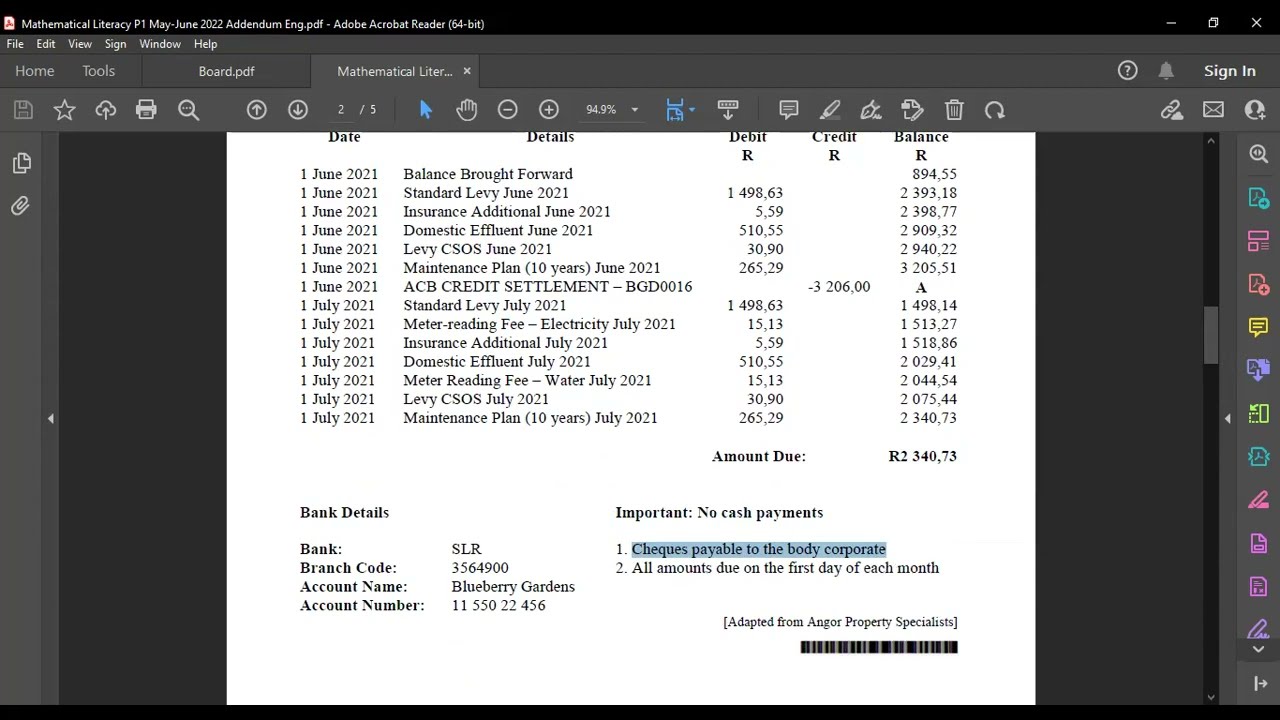Open the Sign menu
The image size is (1280, 720).
point(116,44)
